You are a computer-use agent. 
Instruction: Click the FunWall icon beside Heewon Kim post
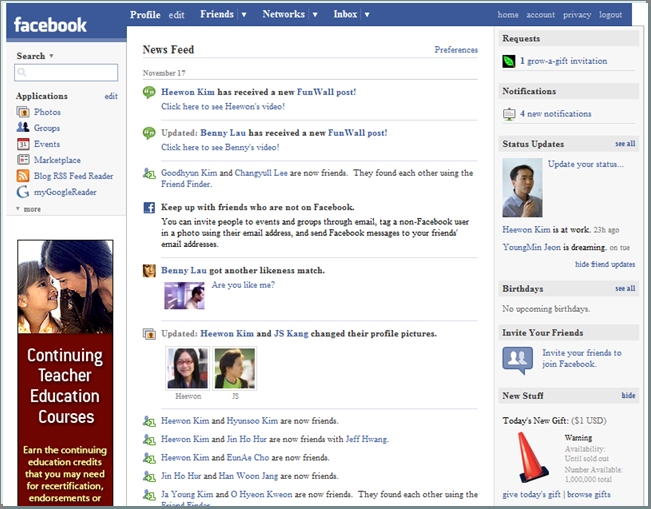tap(149, 92)
